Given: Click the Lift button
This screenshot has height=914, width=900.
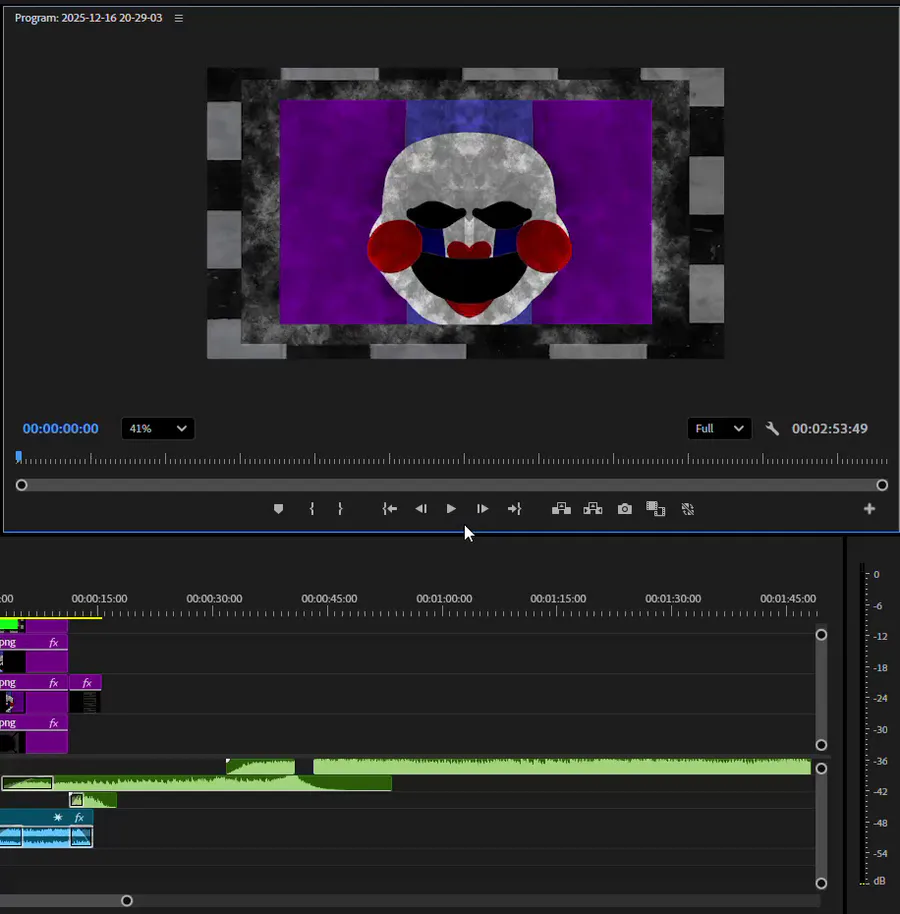Looking at the screenshot, I should pyautogui.click(x=561, y=509).
